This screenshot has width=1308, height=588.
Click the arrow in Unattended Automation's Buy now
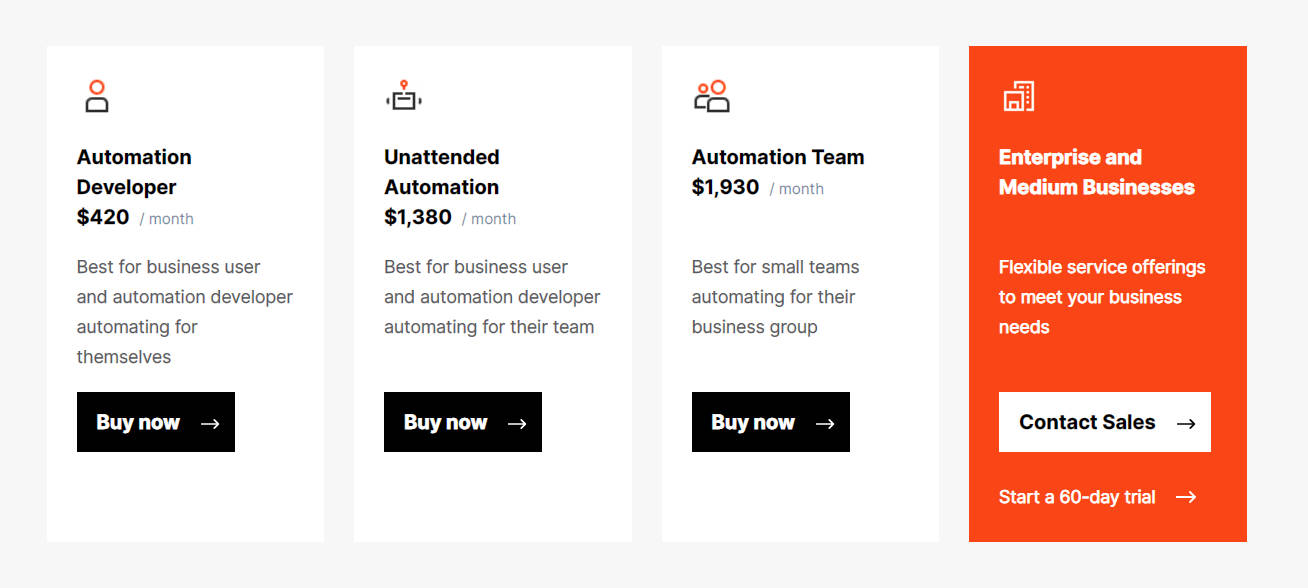coord(517,423)
